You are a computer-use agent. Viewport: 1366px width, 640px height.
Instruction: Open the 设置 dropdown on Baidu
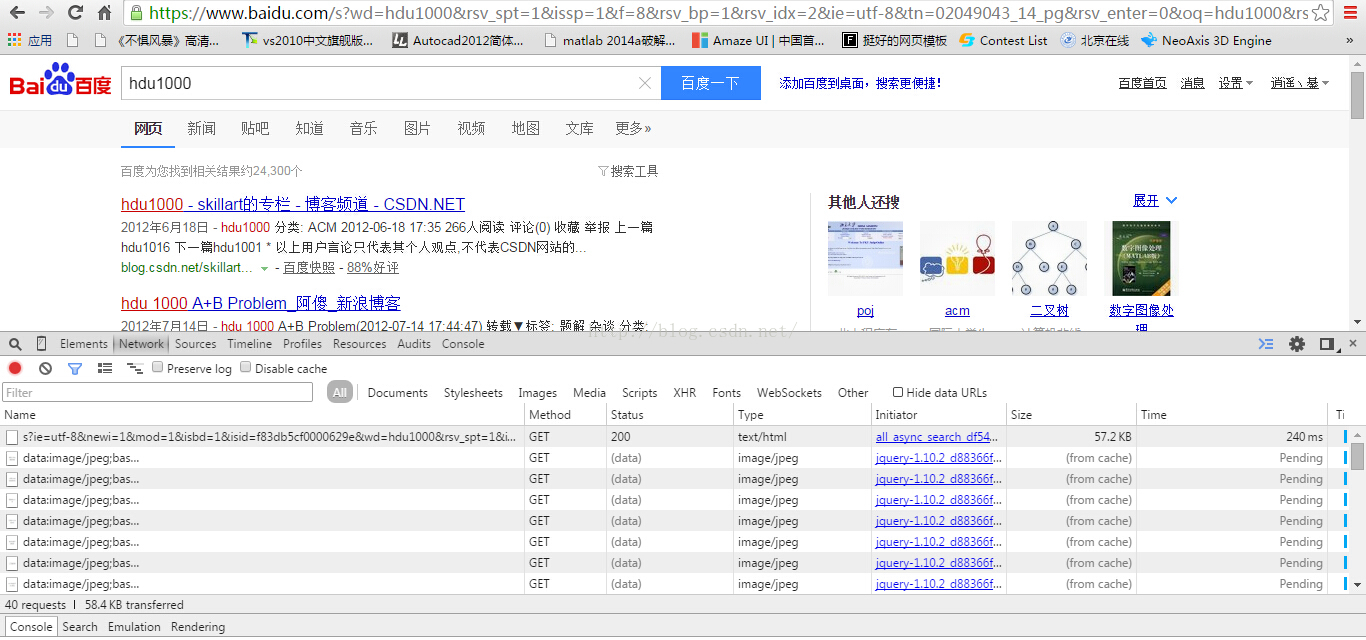click(x=1235, y=83)
